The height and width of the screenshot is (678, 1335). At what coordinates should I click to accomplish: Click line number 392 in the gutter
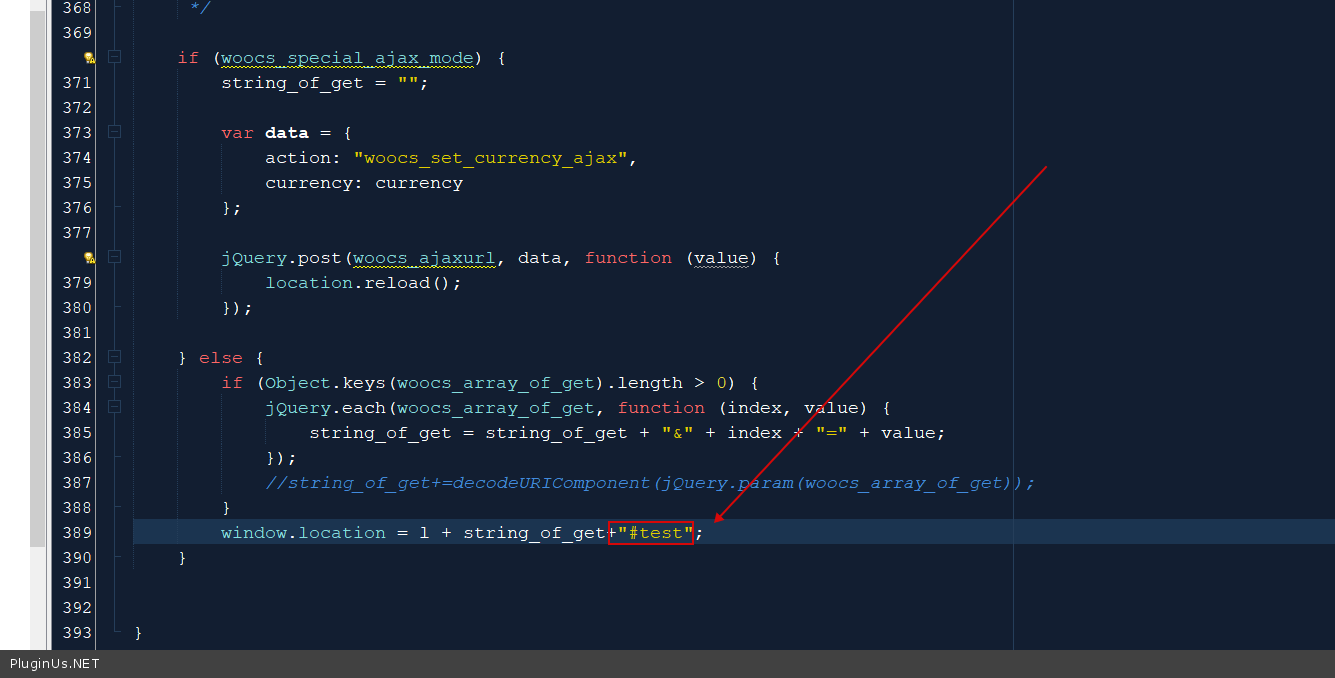point(77,608)
